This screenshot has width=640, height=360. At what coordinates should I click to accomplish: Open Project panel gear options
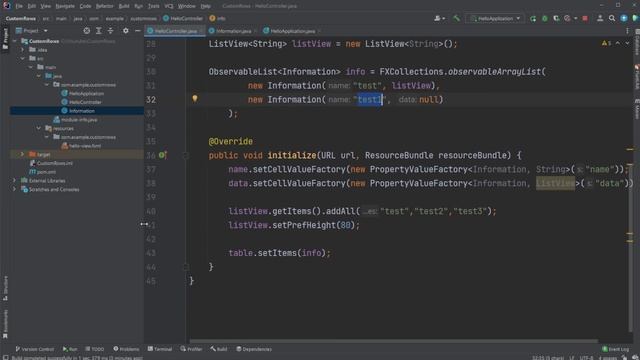pos(126,31)
